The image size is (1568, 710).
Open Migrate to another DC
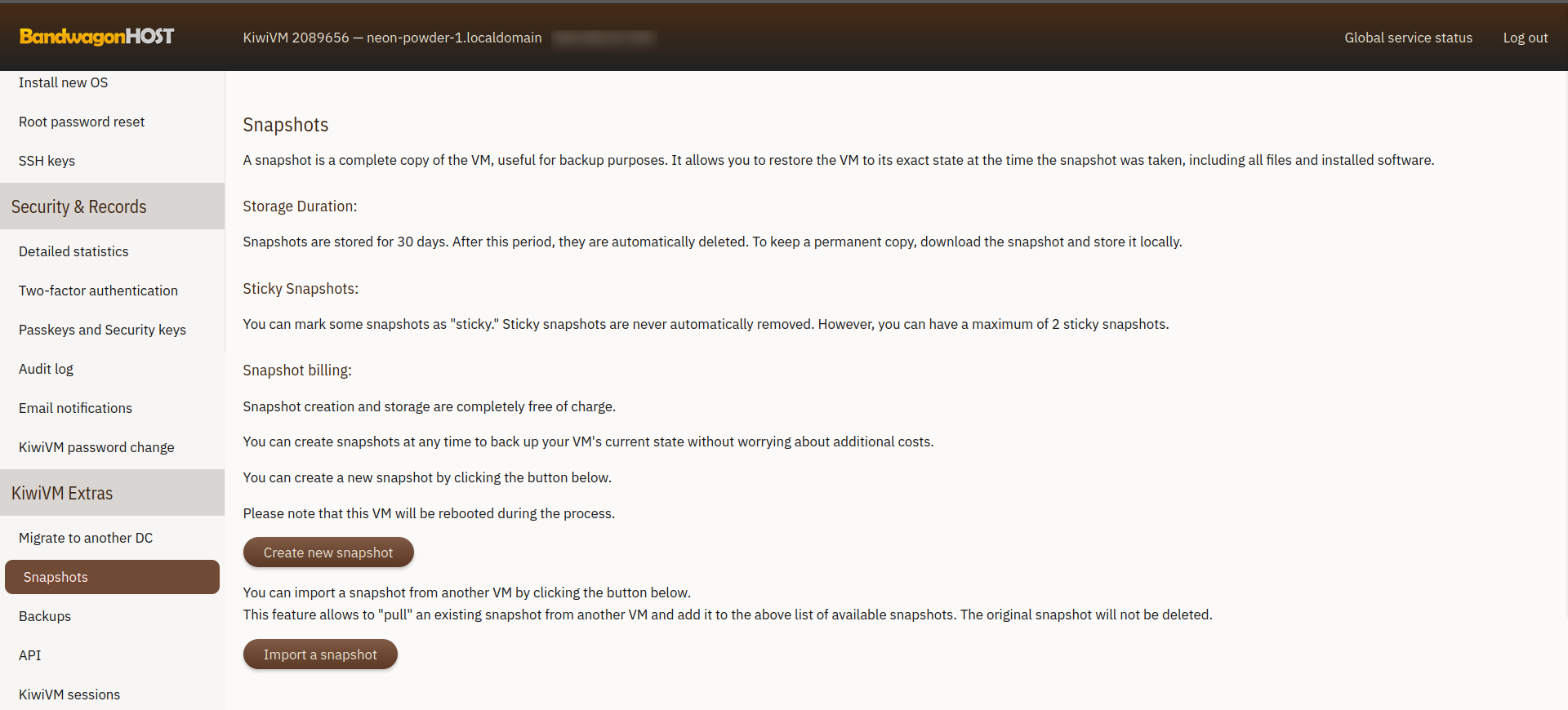86,538
